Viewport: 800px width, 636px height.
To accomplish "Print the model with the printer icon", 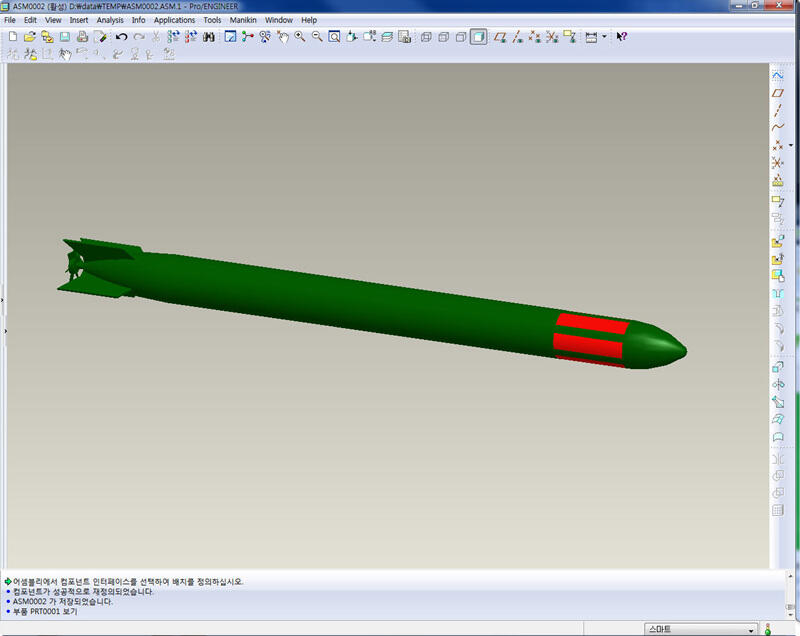I will 82,37.
